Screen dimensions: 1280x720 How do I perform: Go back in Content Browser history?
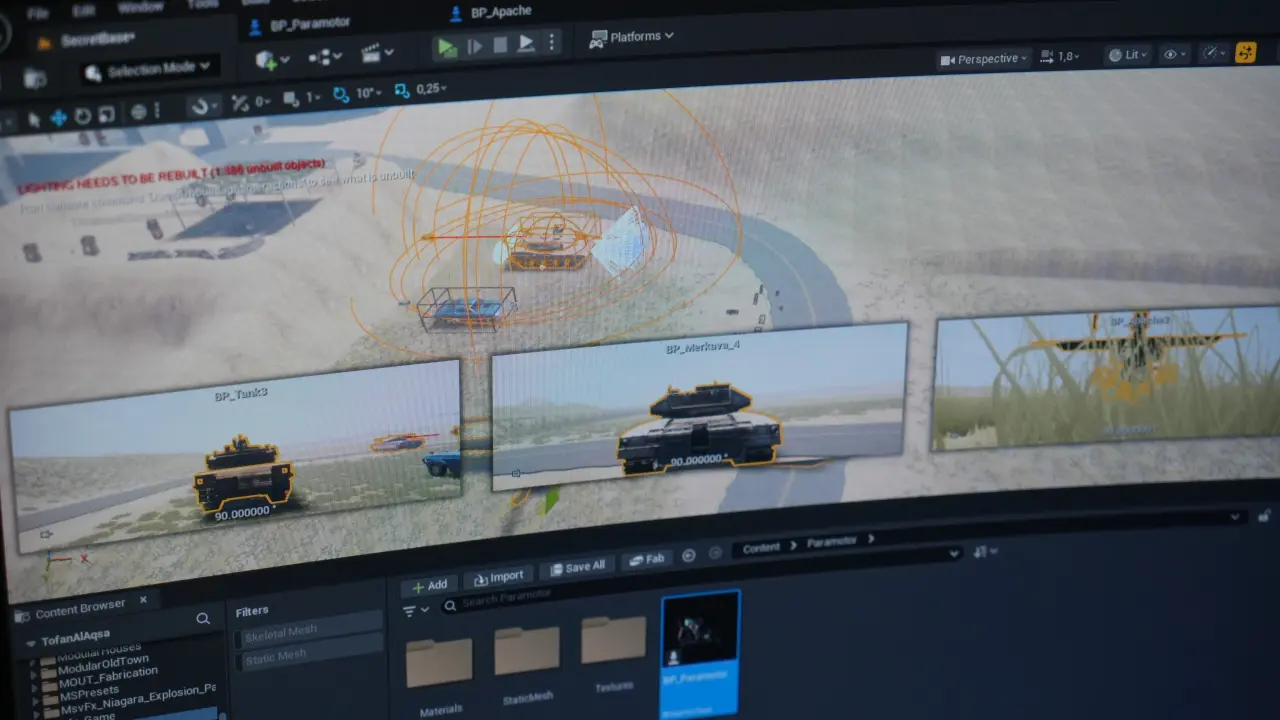(x=689, y=555)
